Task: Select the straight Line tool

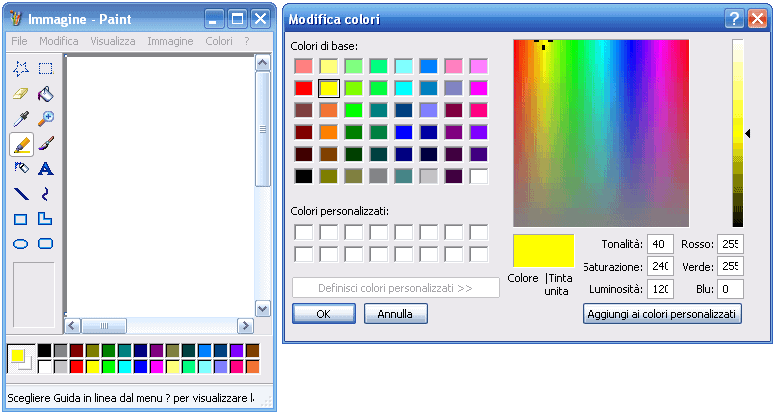Action: click(21, 194)
